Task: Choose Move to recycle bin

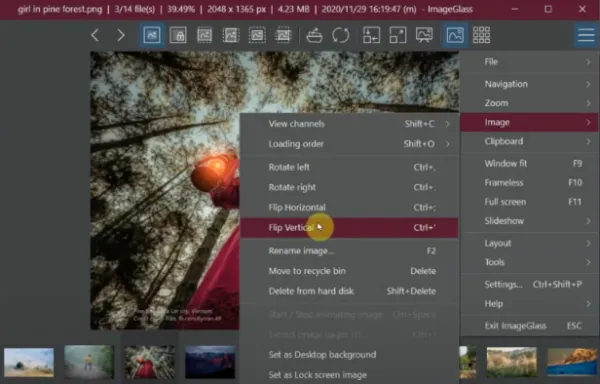Action: [x=349, y=271]
